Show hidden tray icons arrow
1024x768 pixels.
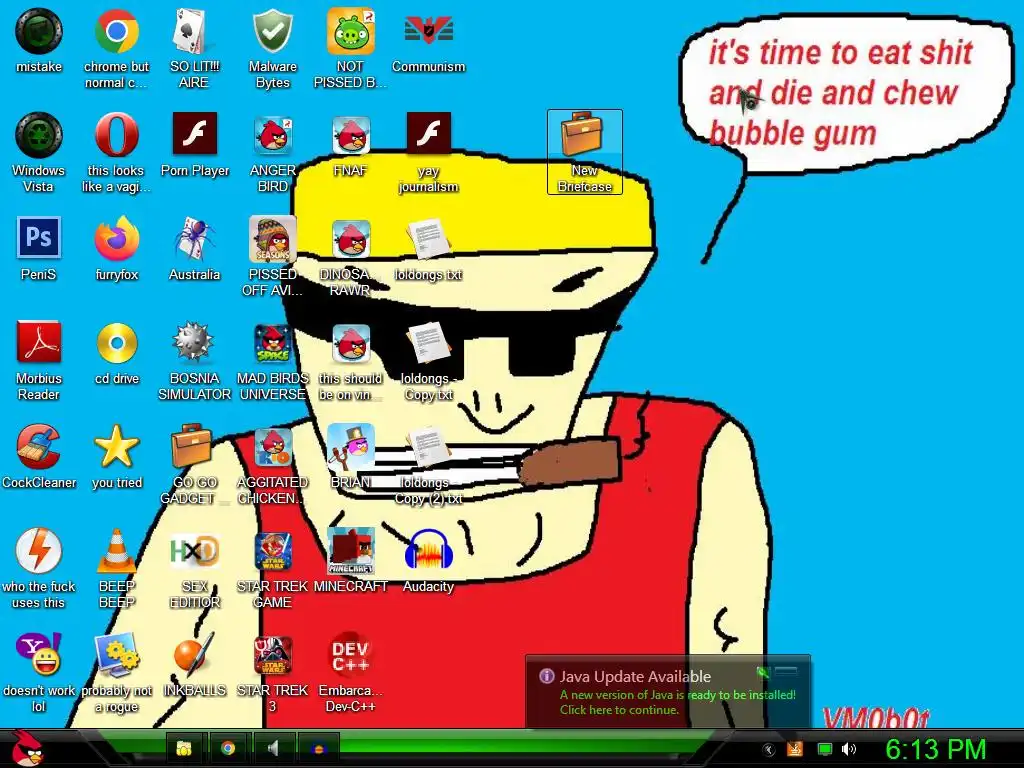pyautogui.click(x=769, y=750)
